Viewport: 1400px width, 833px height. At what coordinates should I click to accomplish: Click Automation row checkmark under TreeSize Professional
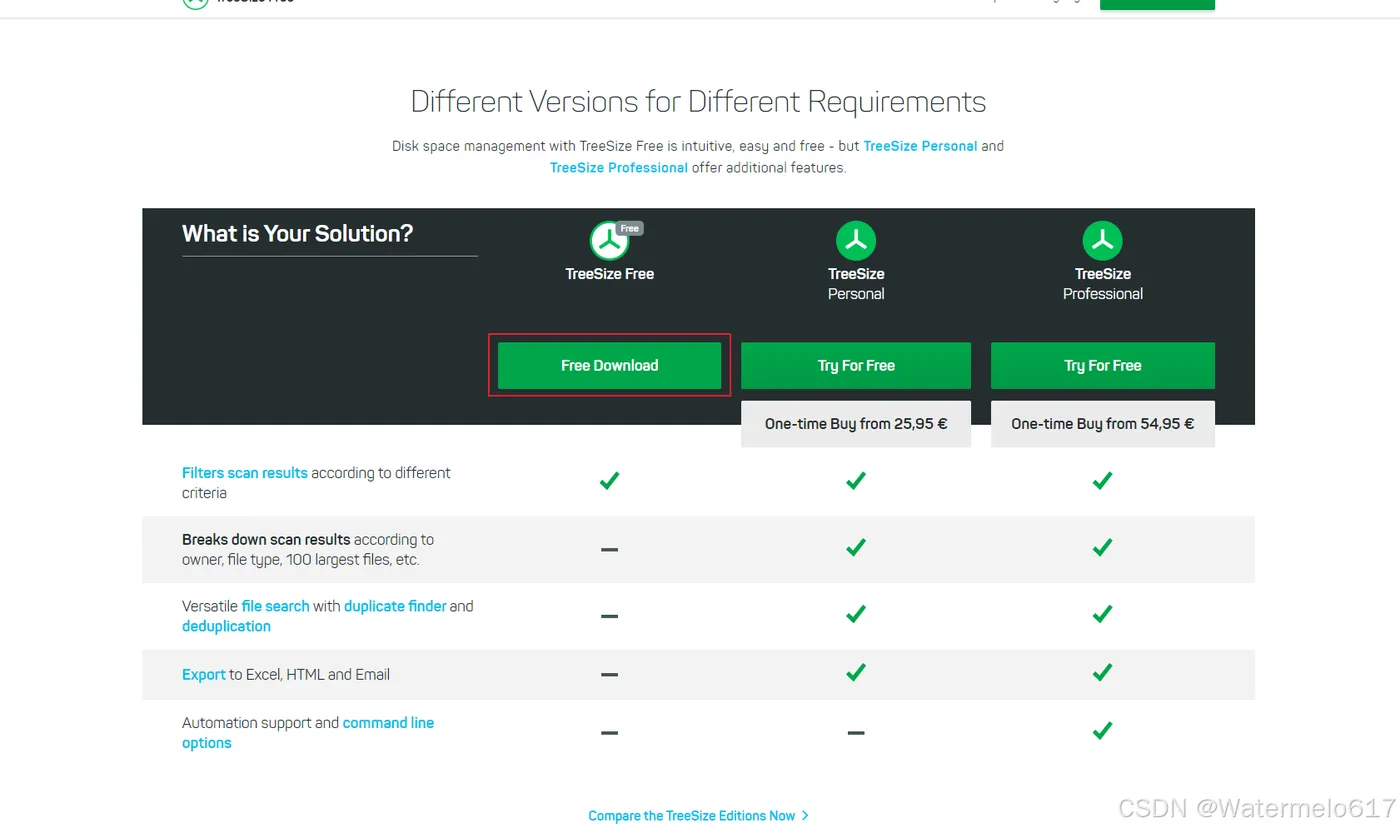[x=1103, y=731]
